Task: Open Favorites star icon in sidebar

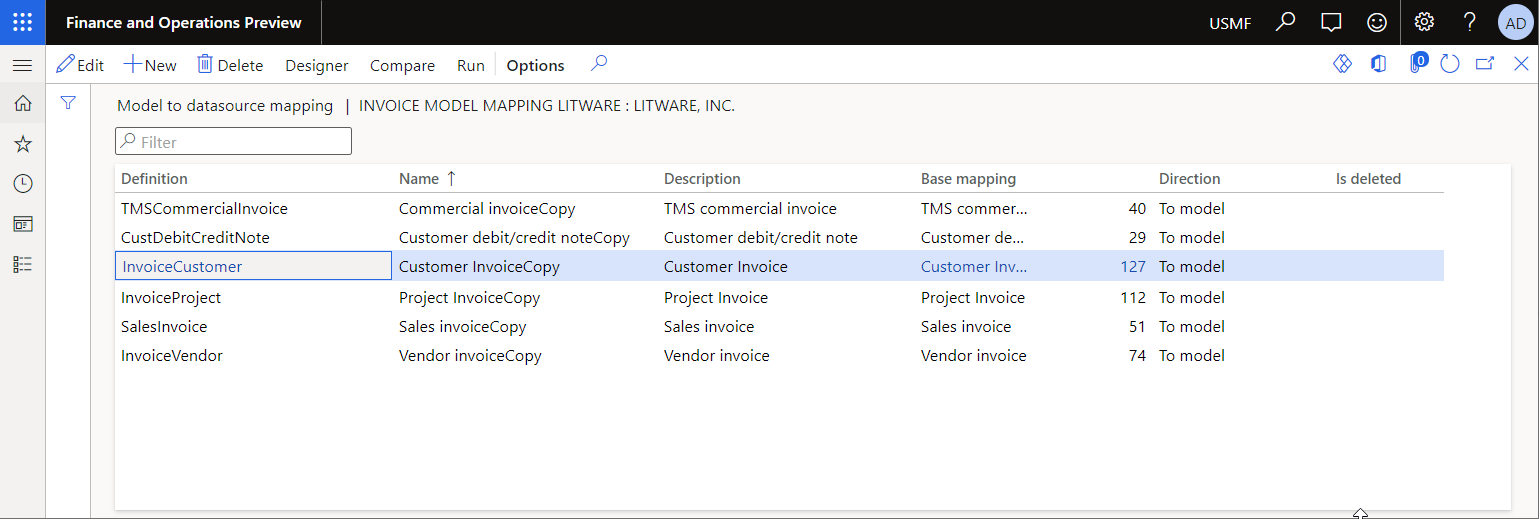Action: (22, 144)
